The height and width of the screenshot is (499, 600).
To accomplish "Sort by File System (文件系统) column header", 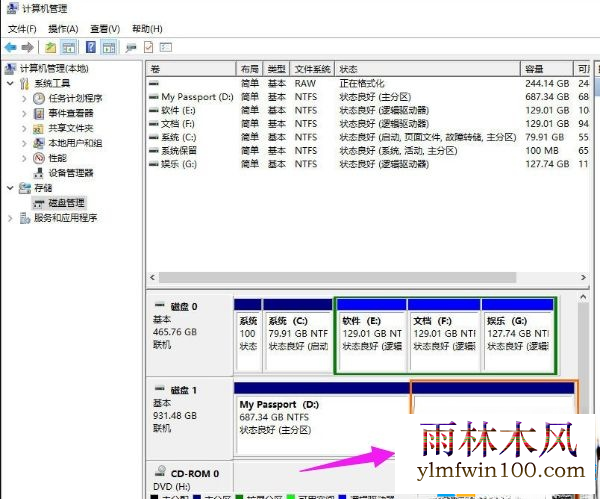I will click(312, 69).
